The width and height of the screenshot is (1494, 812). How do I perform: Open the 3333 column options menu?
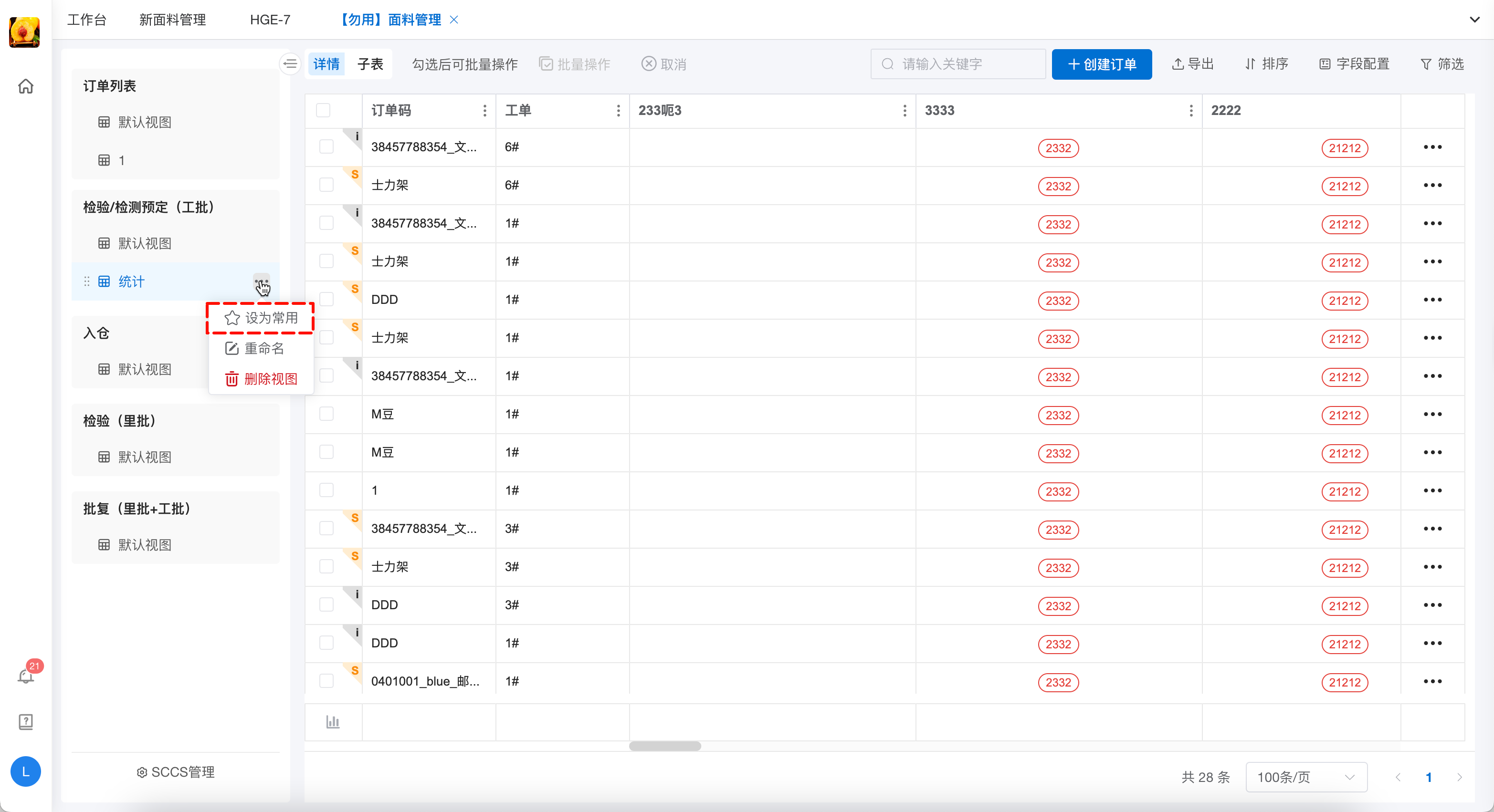pos(1191,111)
